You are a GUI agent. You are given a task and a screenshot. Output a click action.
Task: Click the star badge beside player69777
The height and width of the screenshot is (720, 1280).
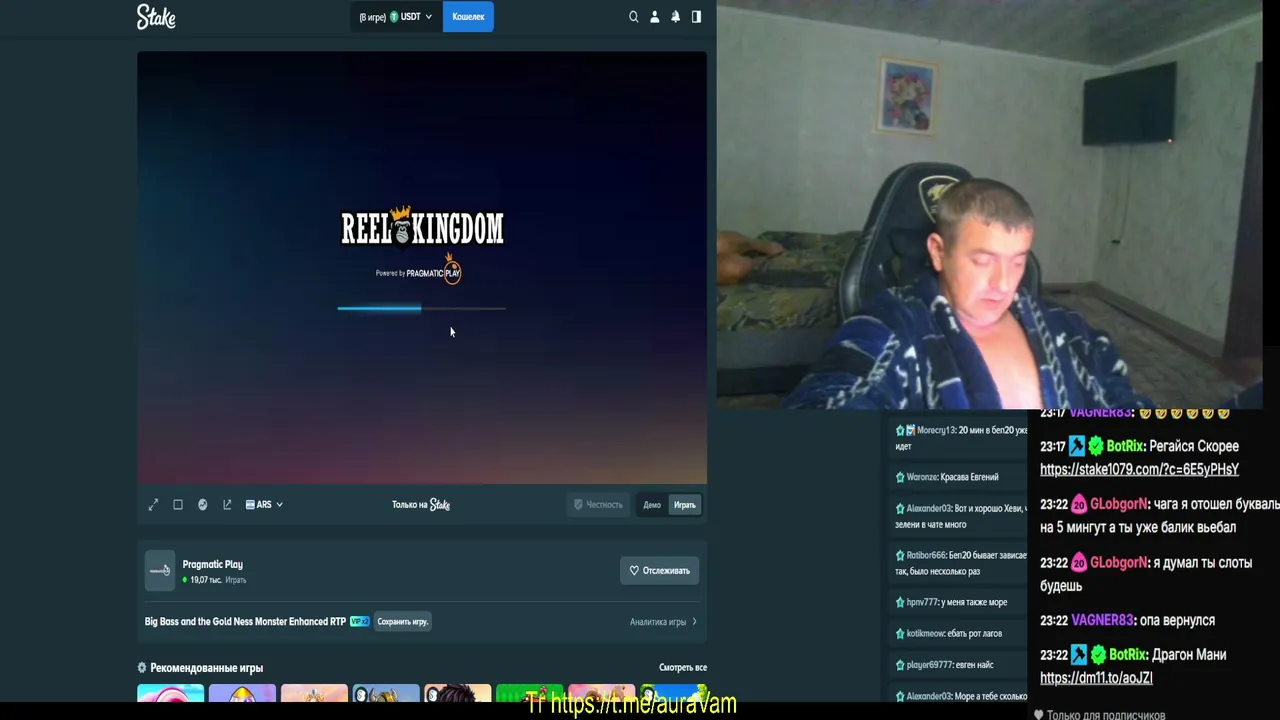pos(900,665)
